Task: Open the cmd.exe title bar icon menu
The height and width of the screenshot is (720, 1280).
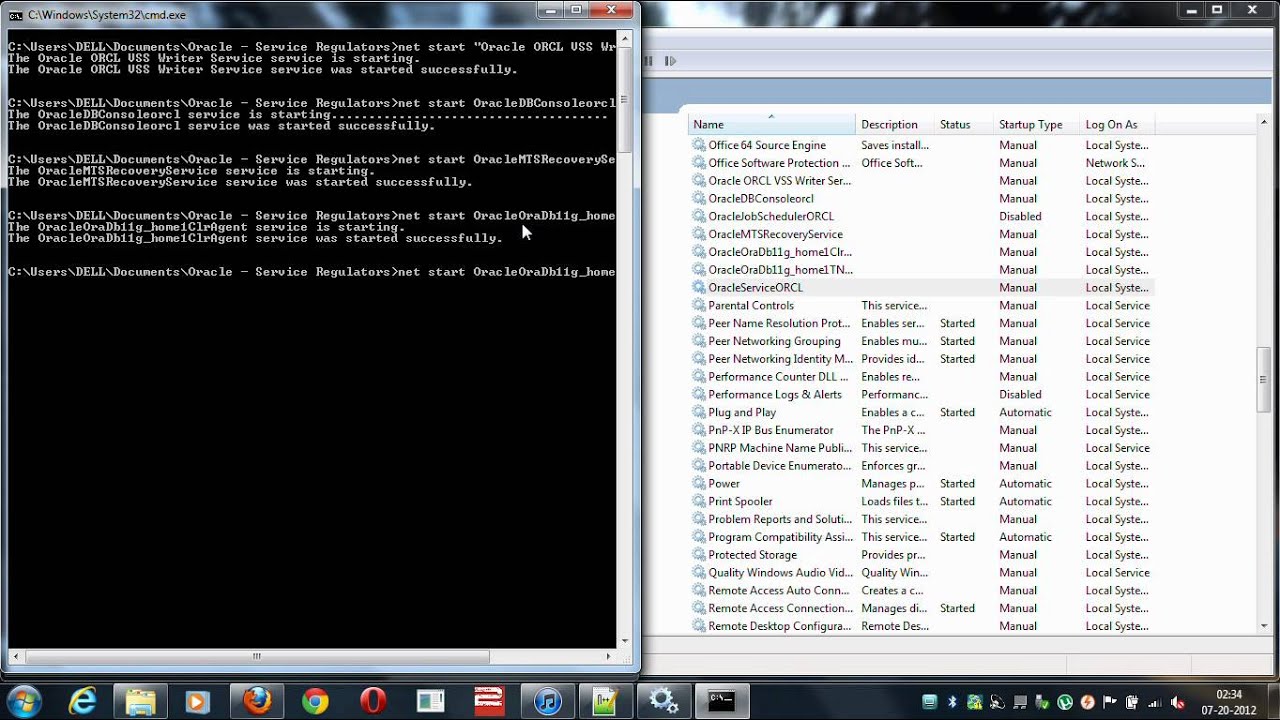Action: point(16,14)
